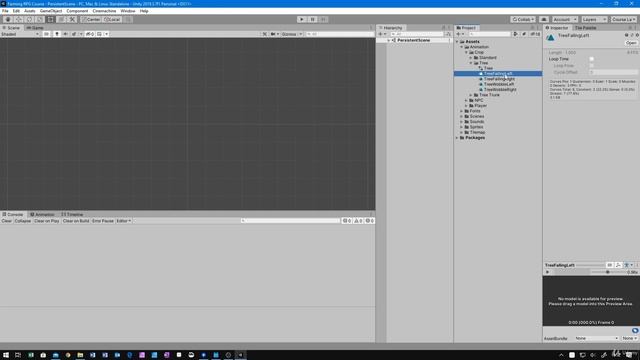Adjust the preview playback speed slider
Viewport: 640px width, 360px height.
pos(607,272)
